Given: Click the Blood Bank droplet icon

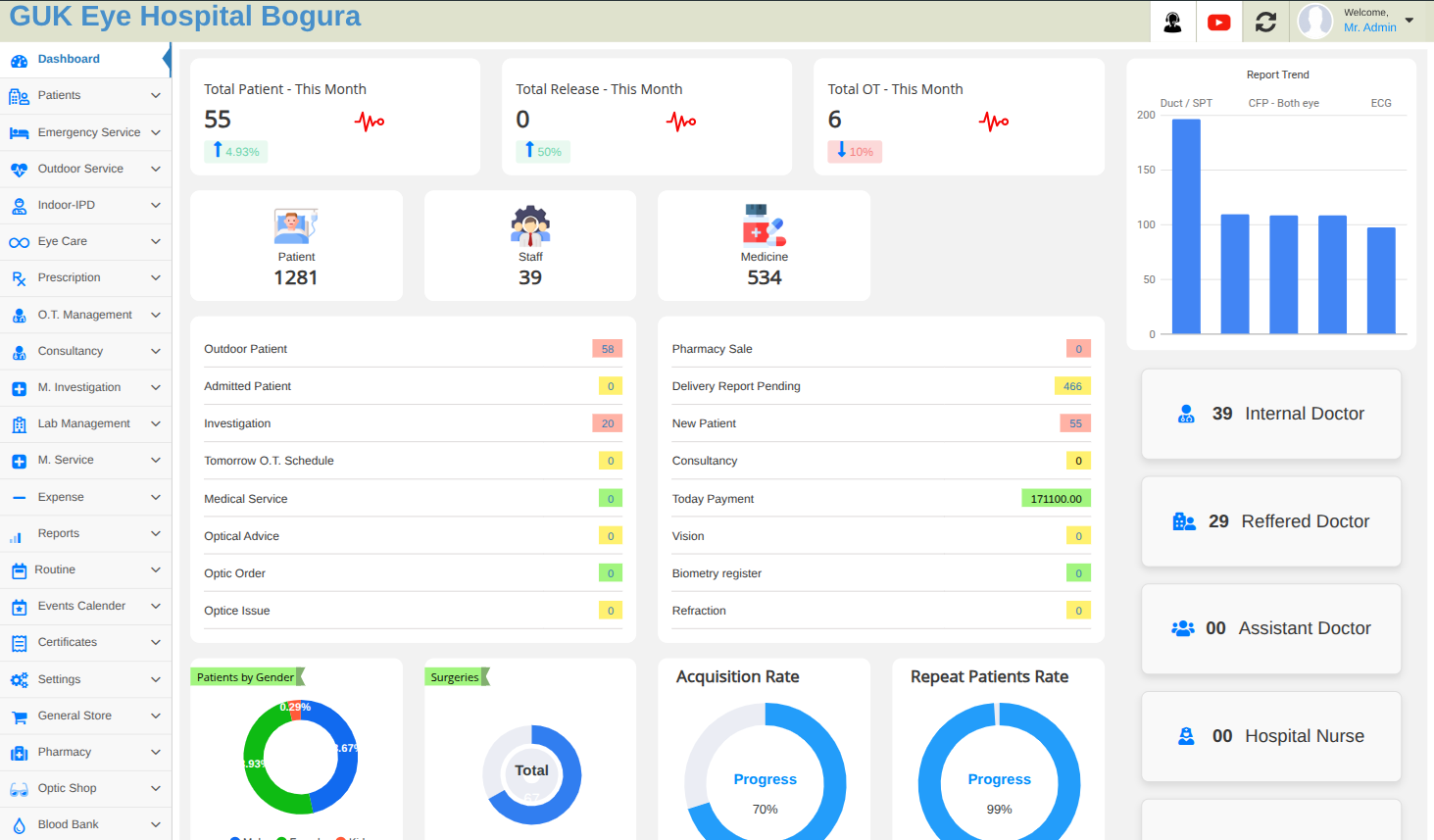Looking at the screenshot, I should [x=19, y=825].
